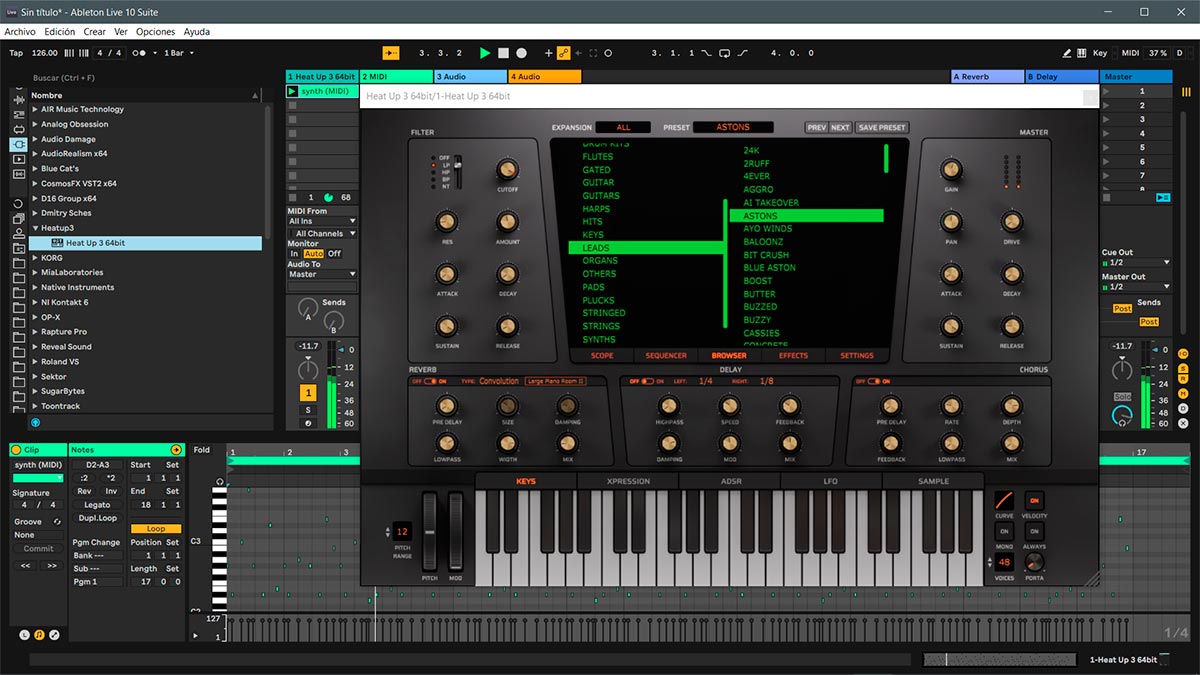Open the Cue Out 1/2 dropdown
The height and width of the screenshot is (675, 1200).
click(1135, 263)
